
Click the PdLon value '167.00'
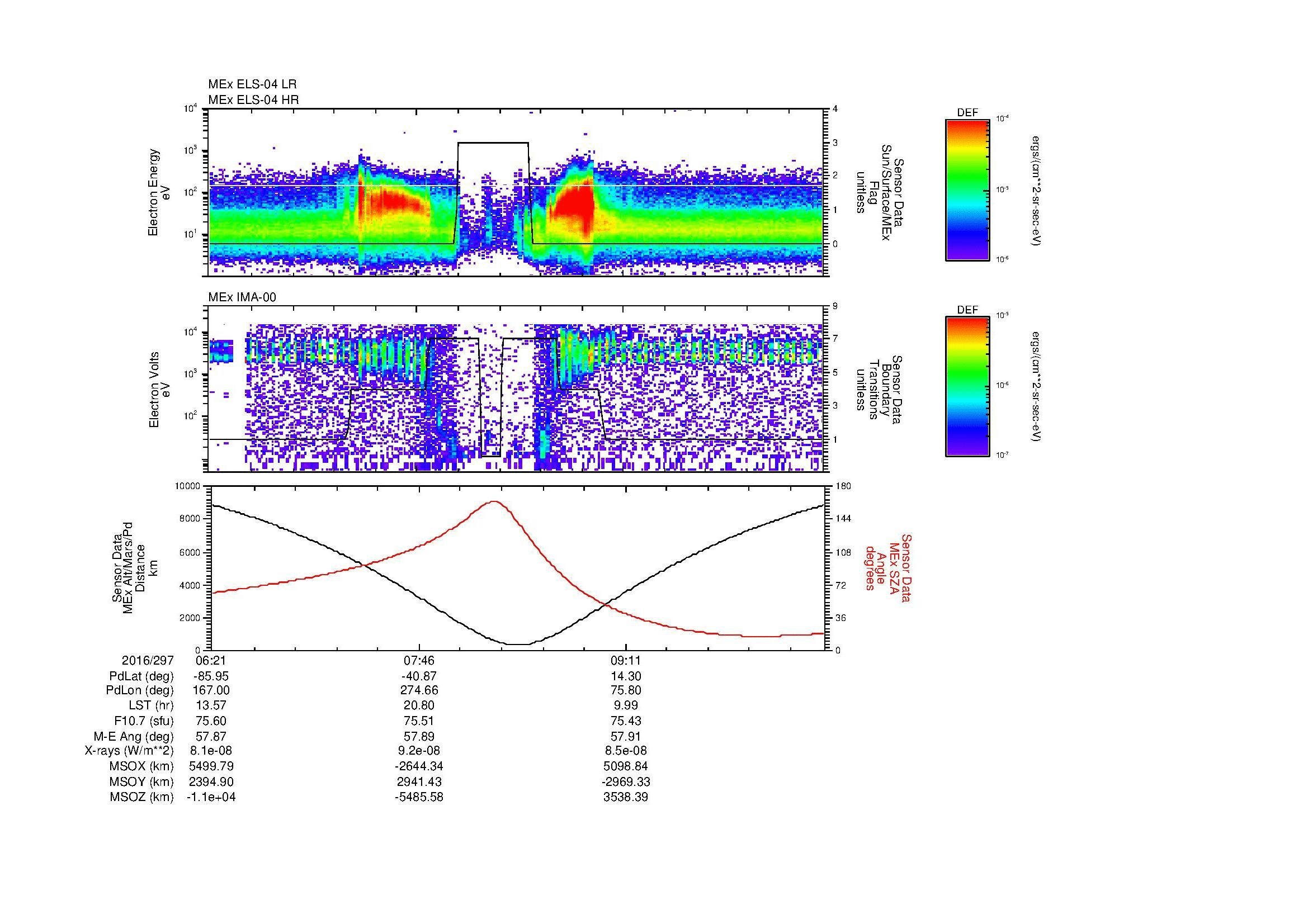211,690
